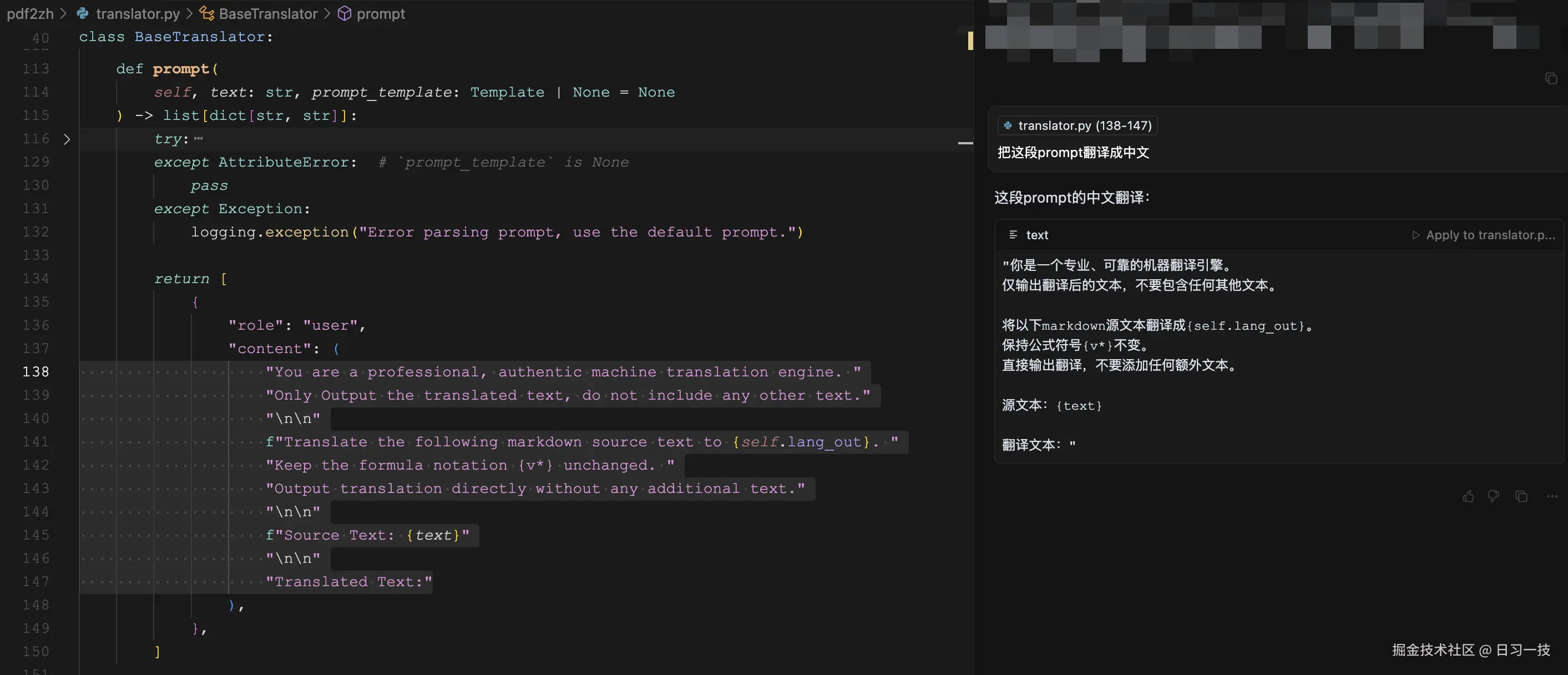This screenshot has height=675, width=1568.
Task: Select the BaseTranslator class breadcrumb
Action: (268, 13)
